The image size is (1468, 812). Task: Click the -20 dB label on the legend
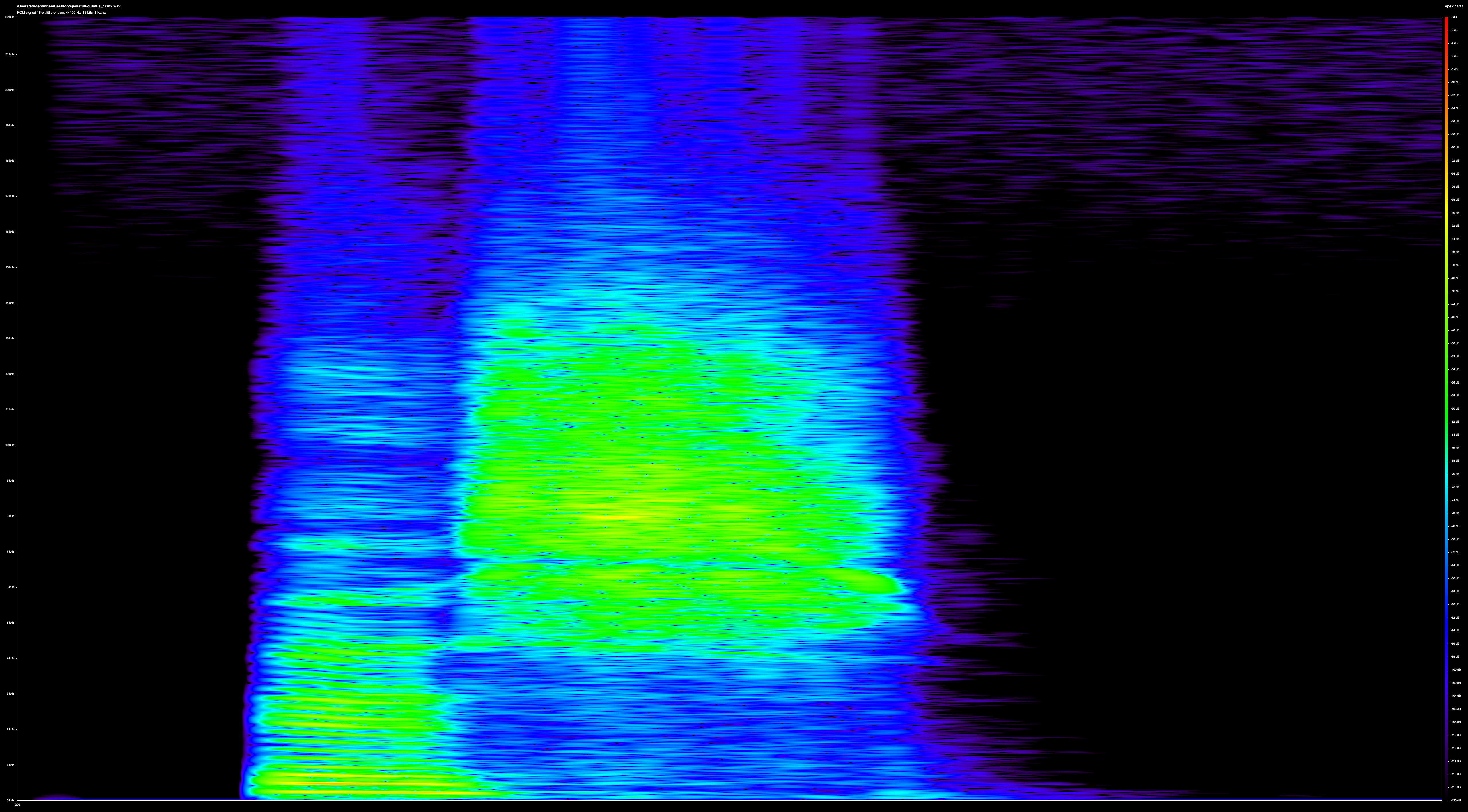[x=1454, y=148]
